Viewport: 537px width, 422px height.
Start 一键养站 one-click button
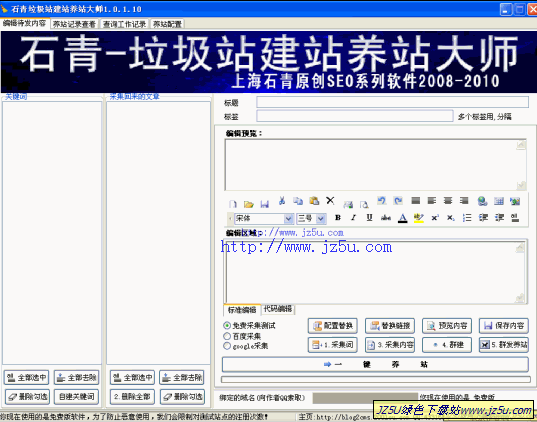click(375, 364)
